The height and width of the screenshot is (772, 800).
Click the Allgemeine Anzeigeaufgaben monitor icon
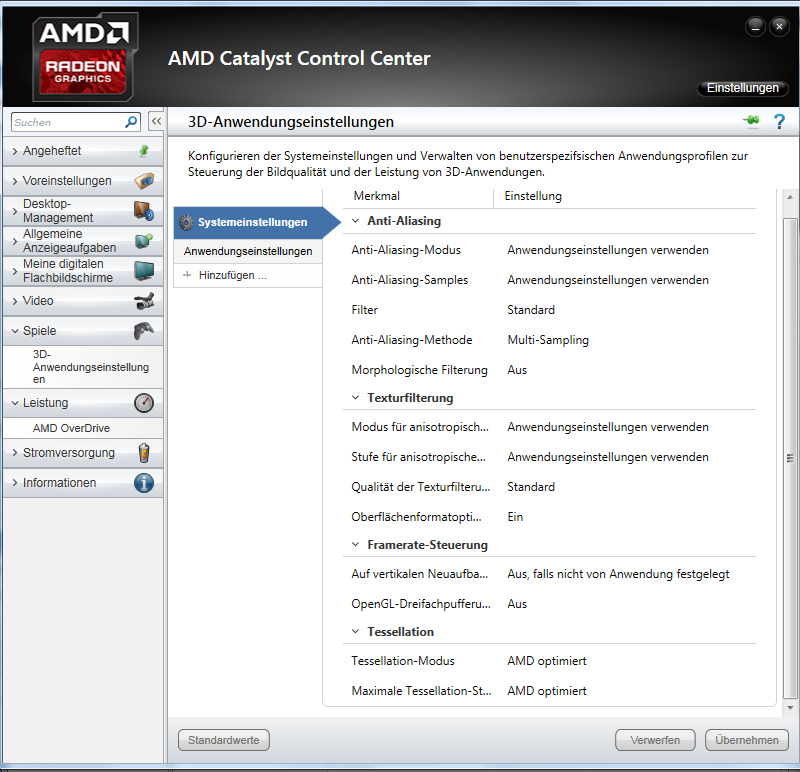point(144,240)
